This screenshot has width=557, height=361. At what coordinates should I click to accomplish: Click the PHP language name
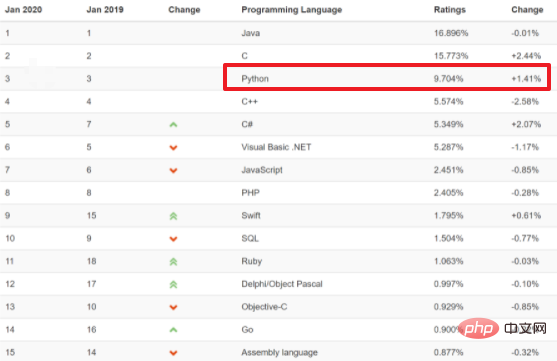point(250,193)
